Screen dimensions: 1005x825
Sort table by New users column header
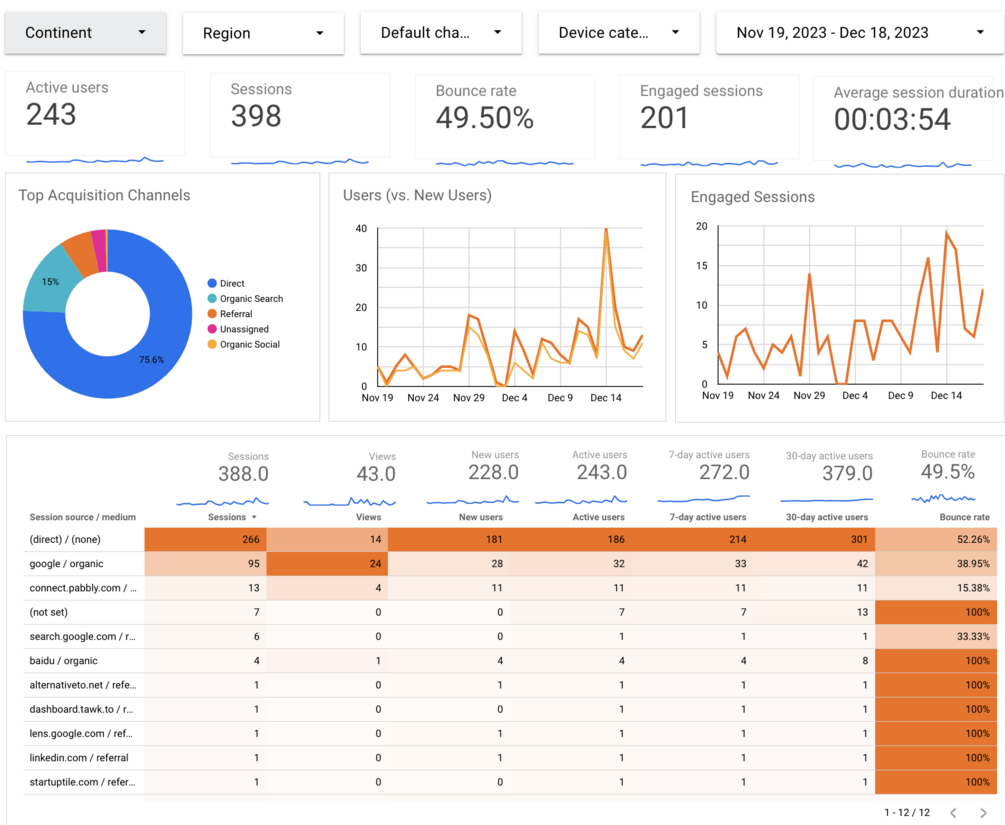(x=481, y=517)
